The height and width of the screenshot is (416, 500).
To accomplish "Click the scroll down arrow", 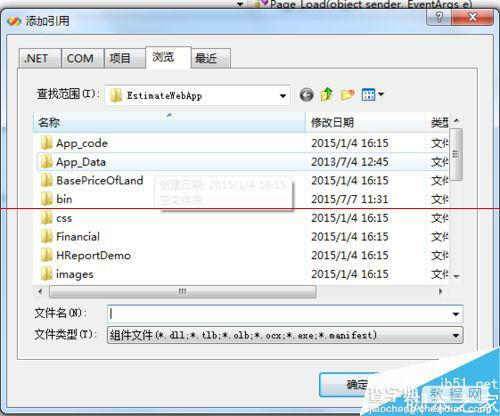I will (x=456, y=276).
